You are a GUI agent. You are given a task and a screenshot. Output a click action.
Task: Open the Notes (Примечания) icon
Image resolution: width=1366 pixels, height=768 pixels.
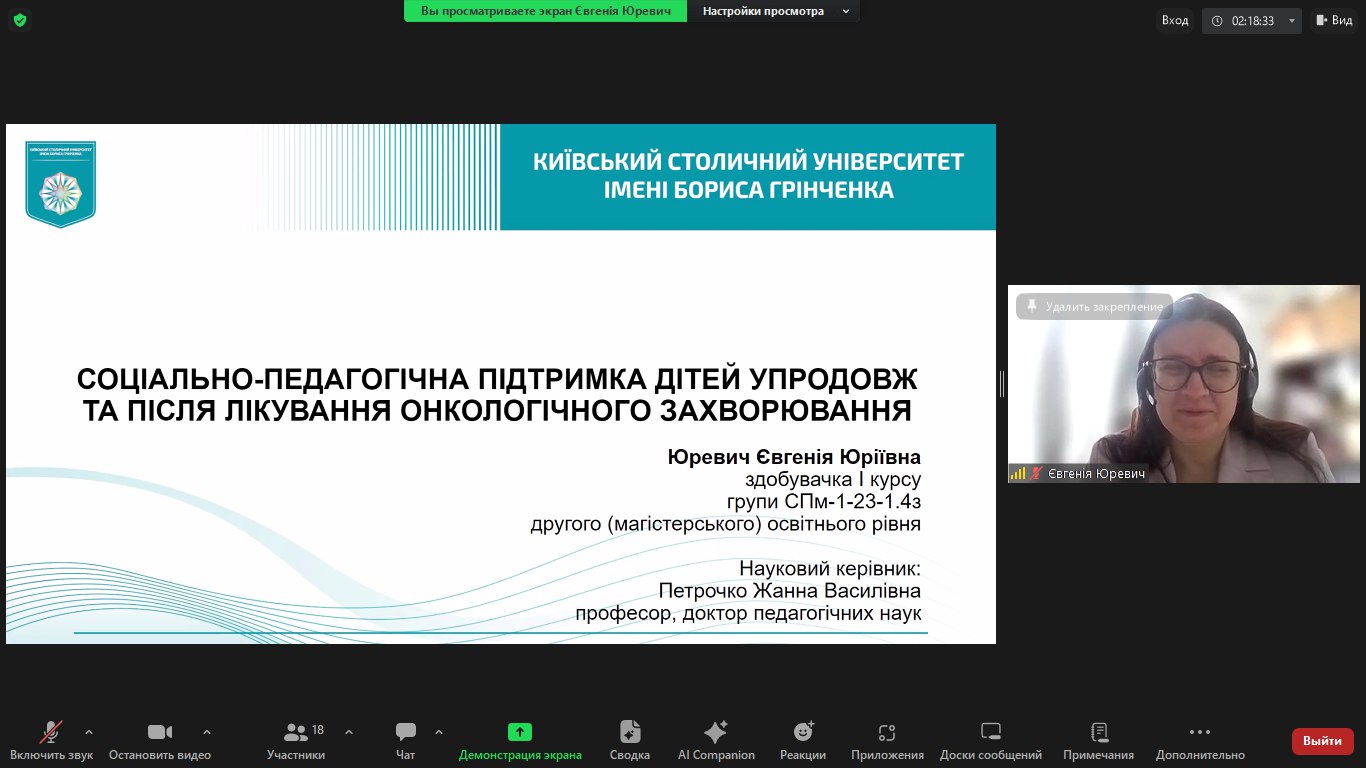point(1098,732)
